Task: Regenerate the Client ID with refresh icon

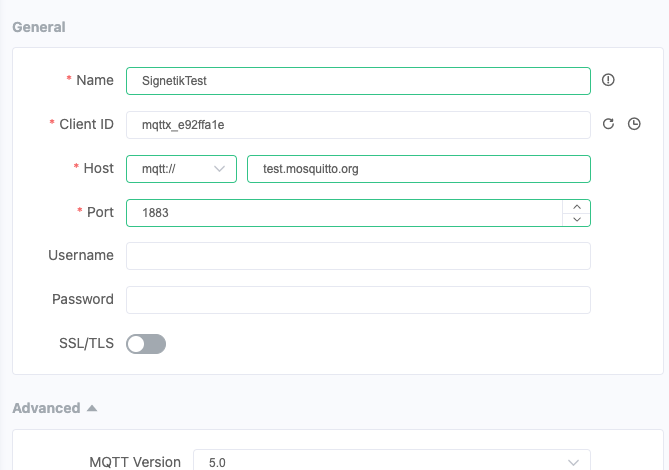Action: [607, 124]
